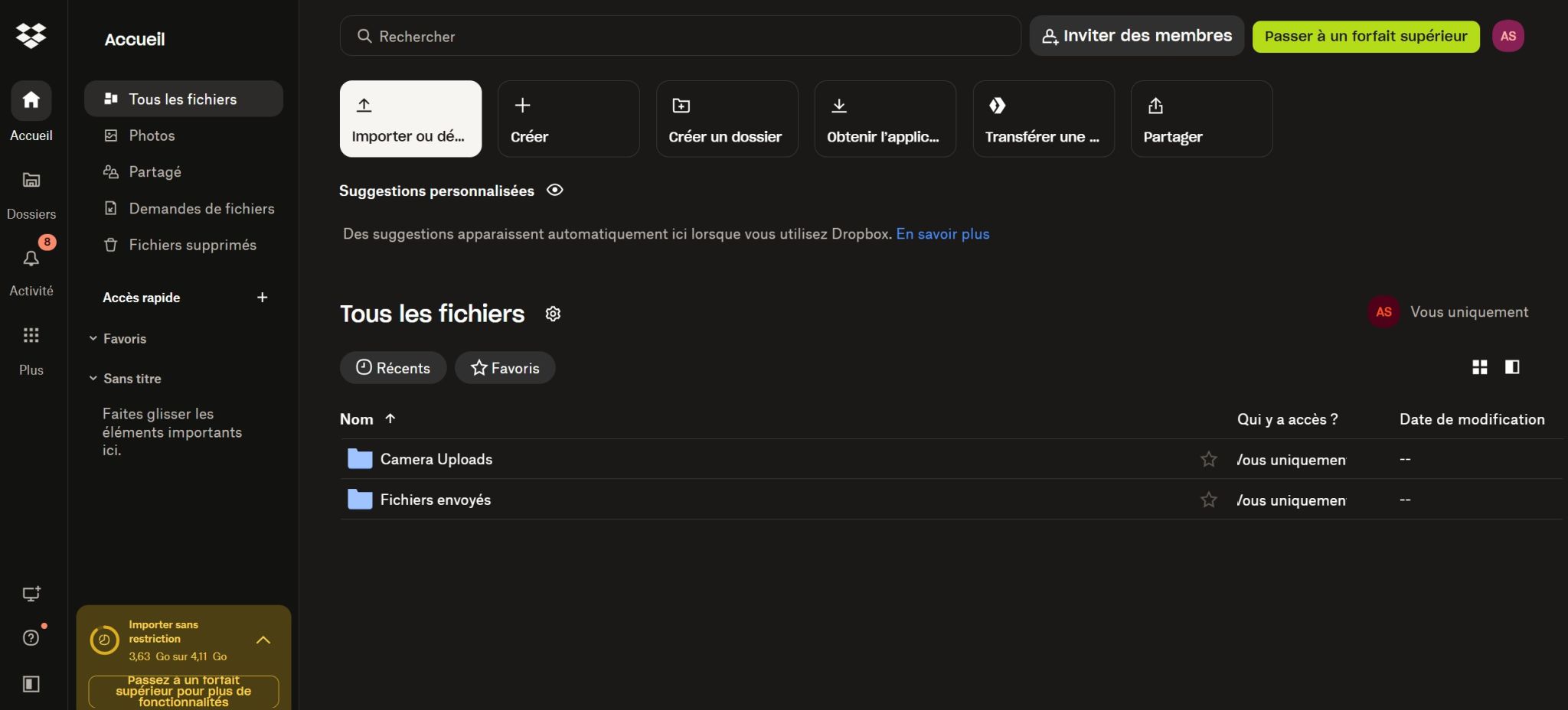Click Inviter des membres
The image size is (1568, 710).
click(1136, 35)
